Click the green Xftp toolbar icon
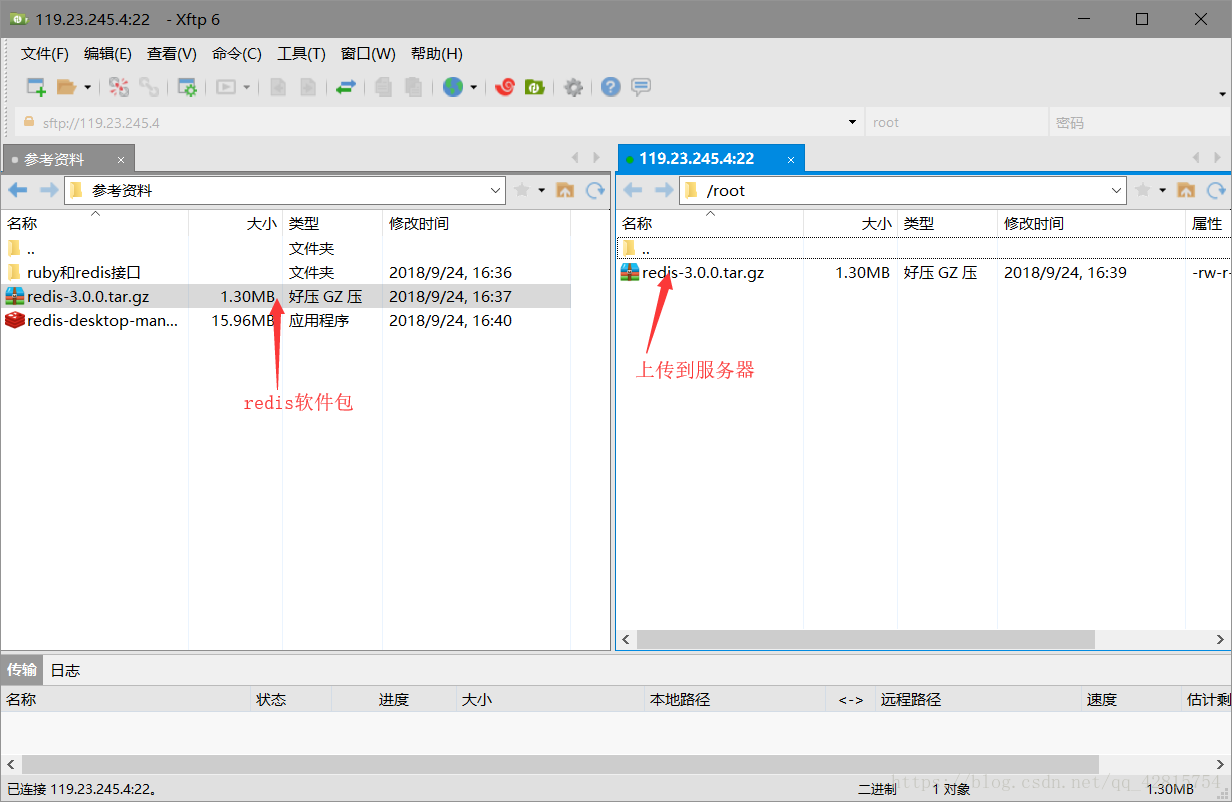 (x=535, y=87)
